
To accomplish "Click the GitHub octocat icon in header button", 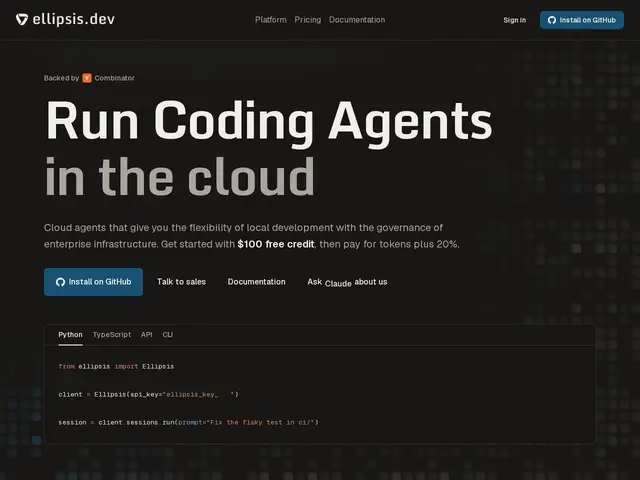I will pyautogui.click(x=551, y=20).
